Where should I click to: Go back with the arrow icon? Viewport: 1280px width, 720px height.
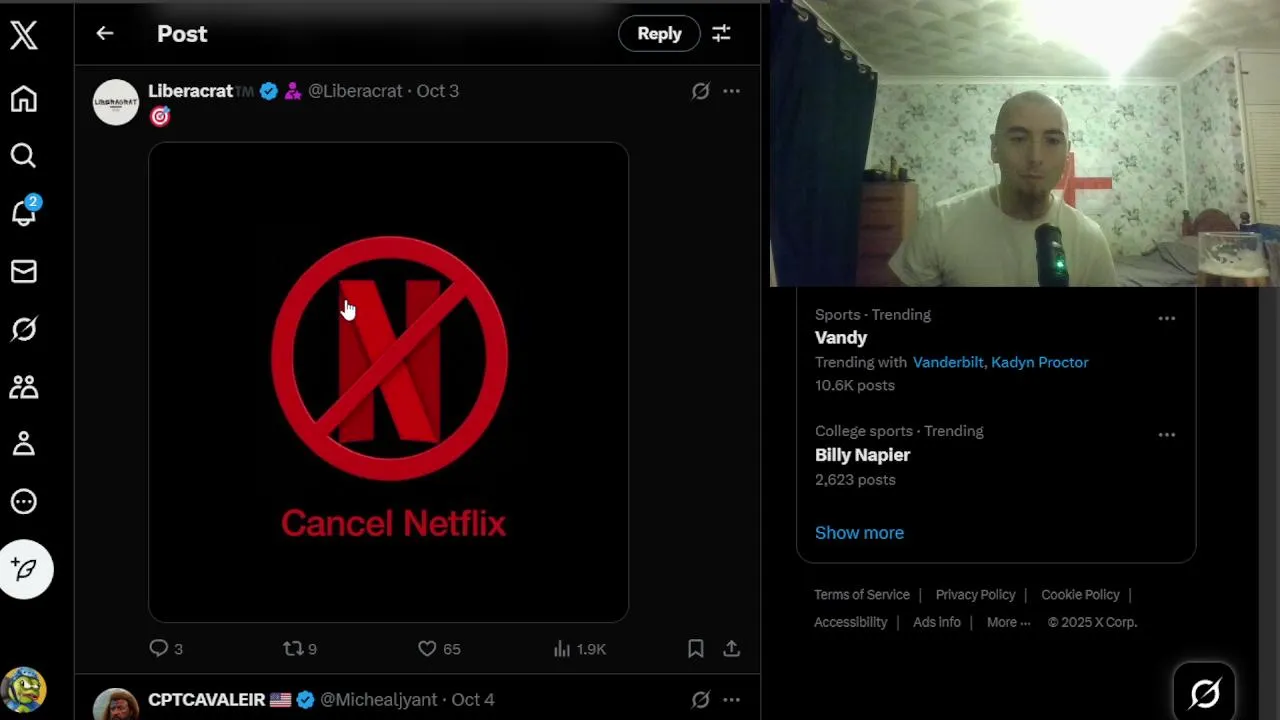(105, 34)
